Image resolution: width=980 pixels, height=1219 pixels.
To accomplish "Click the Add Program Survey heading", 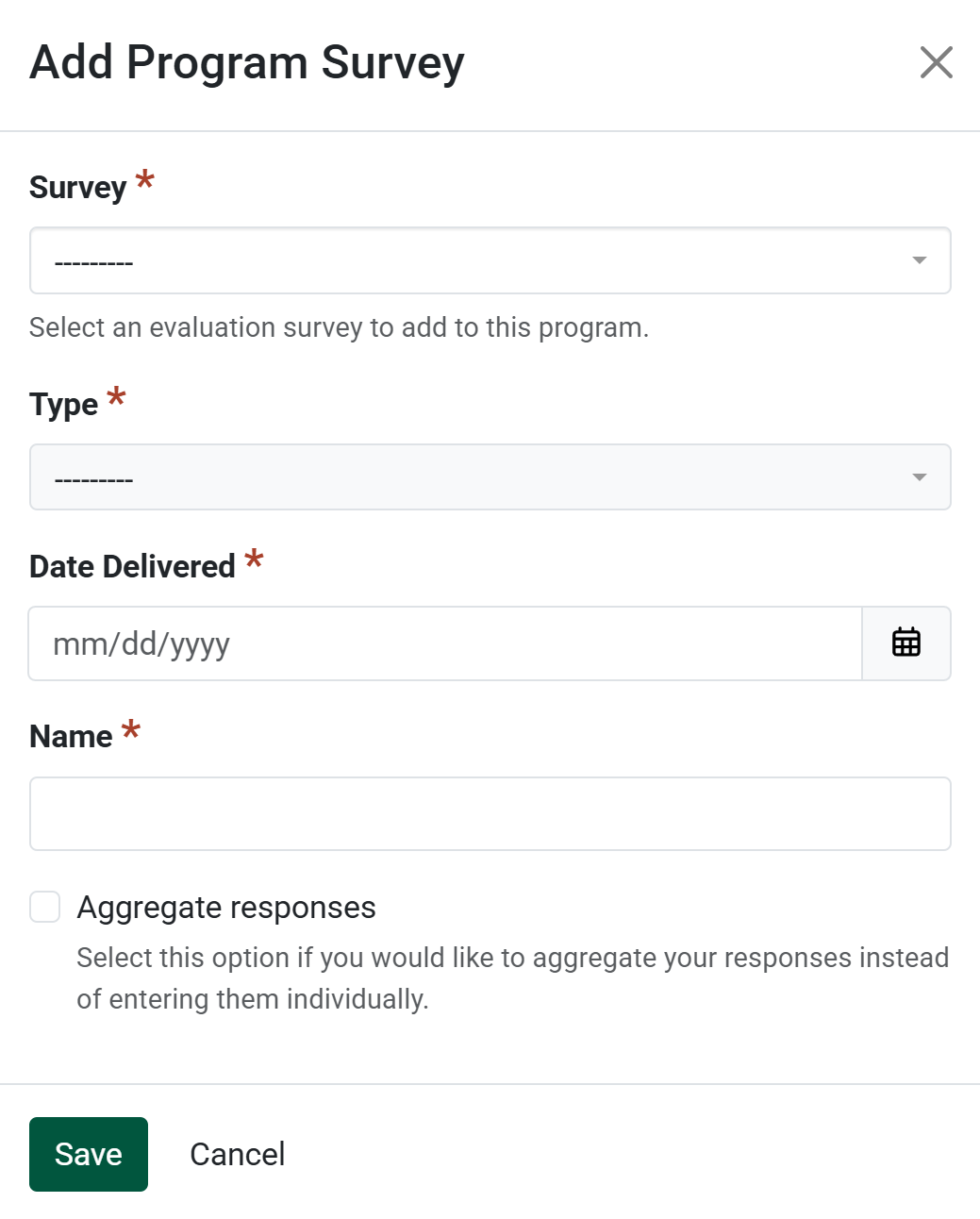I will [247, 63].
